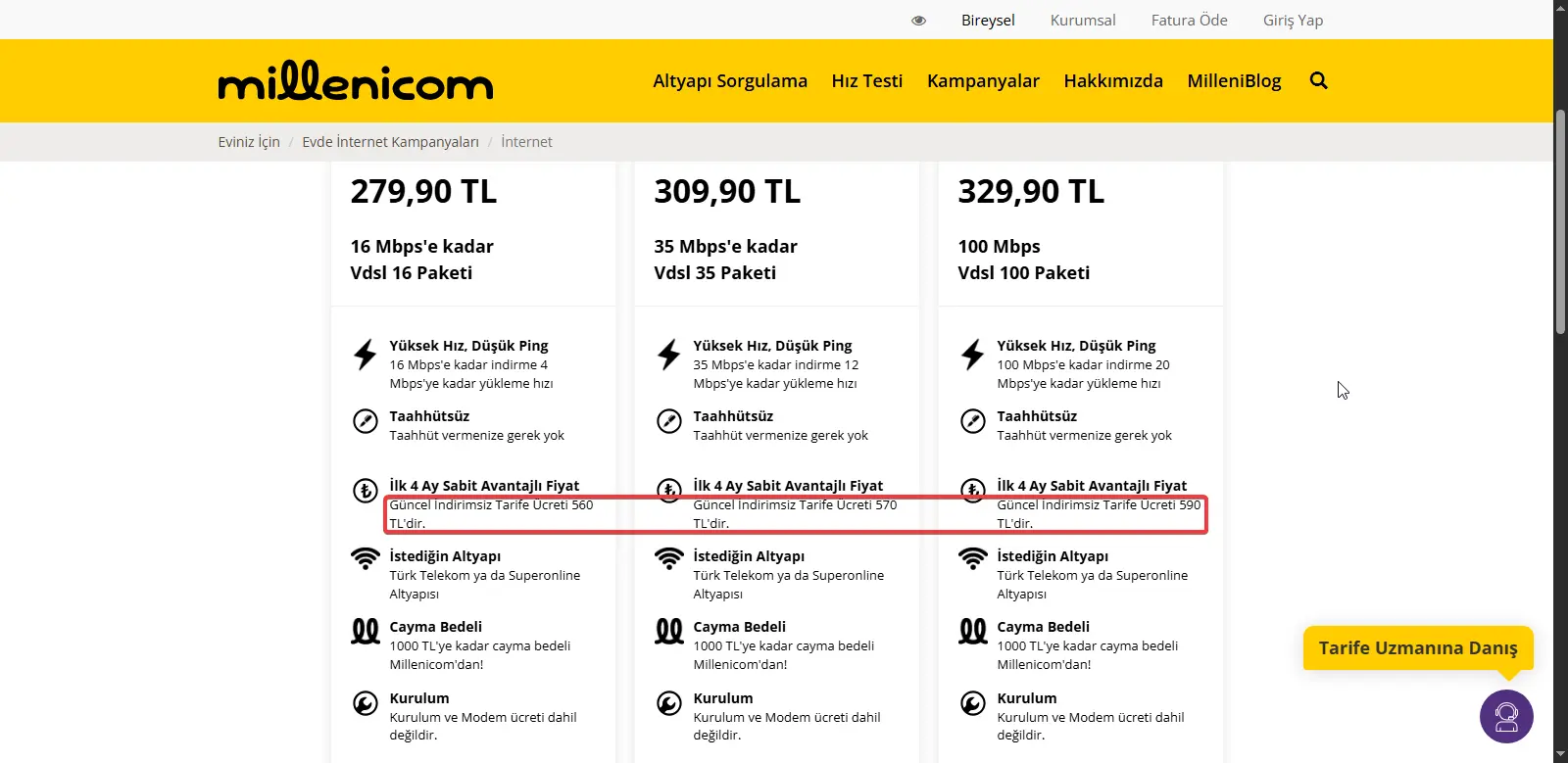The width and height of the screenshot is (1568, 763).
Task: Open the Altyapı Sorgulama menu
Action: (730, 81)
